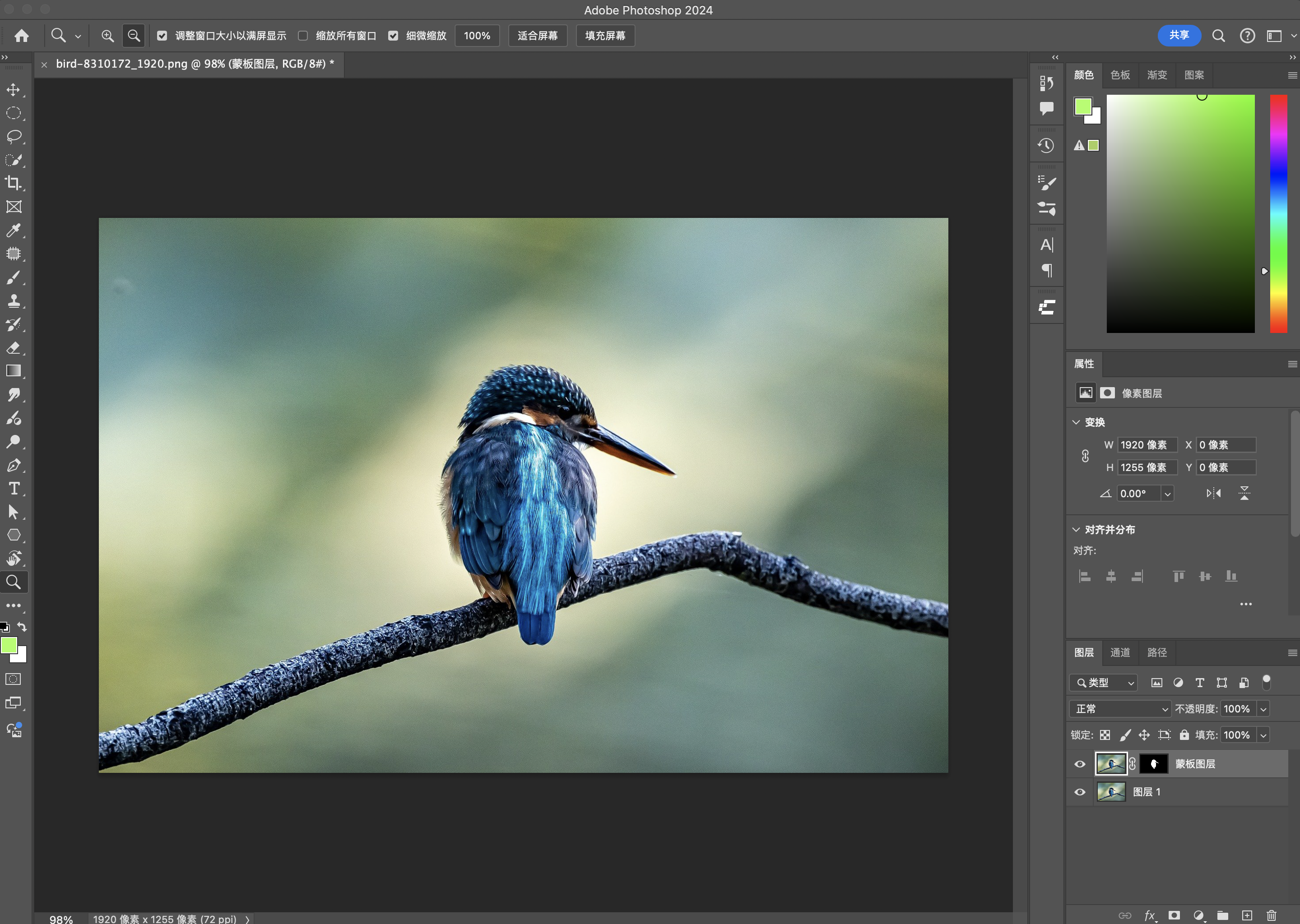
Task: Select the Eraser tool
Action: (14, 348)
